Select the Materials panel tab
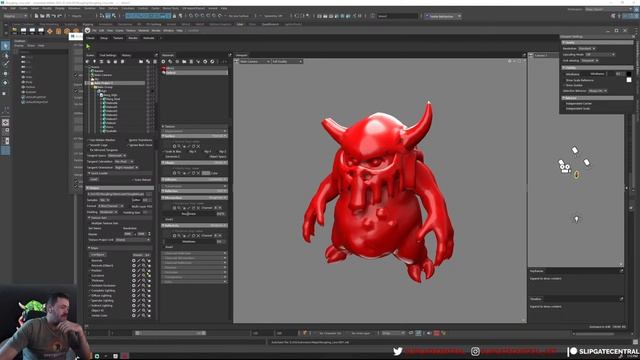This screenshot has width=640, height=360. click(168, 55)
